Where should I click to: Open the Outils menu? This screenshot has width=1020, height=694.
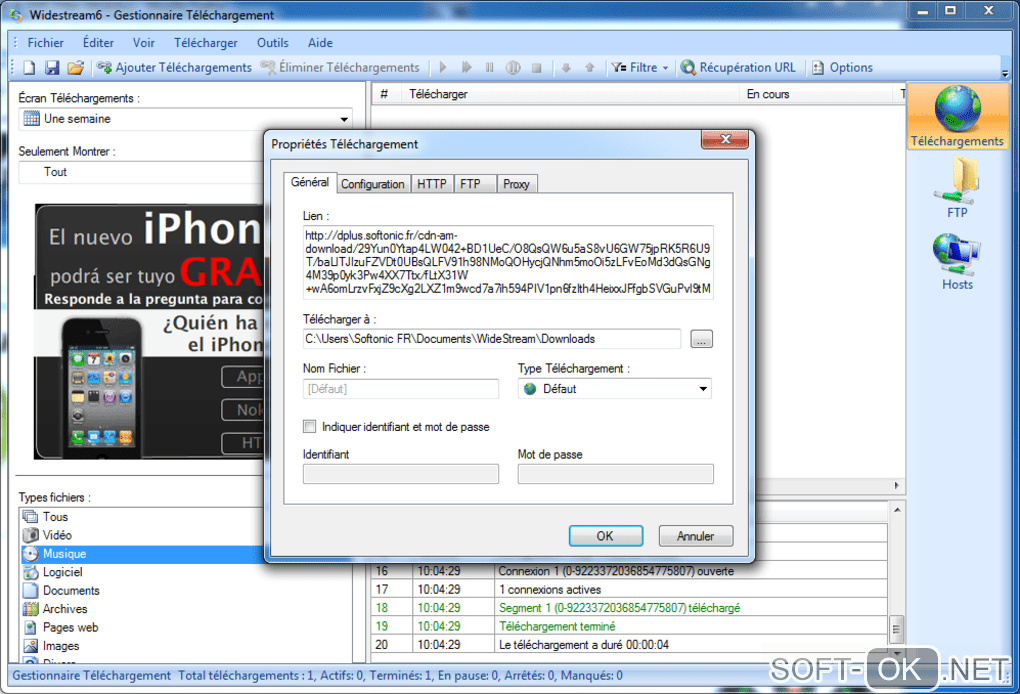click(273, 43)
